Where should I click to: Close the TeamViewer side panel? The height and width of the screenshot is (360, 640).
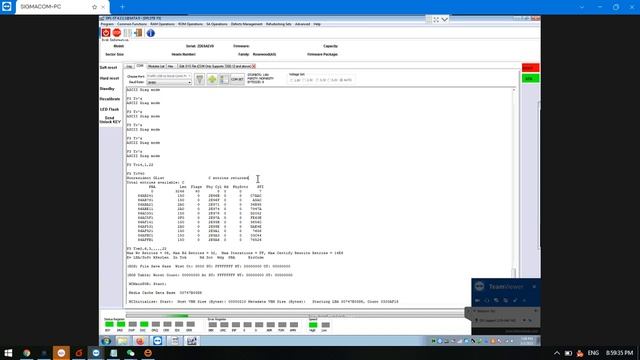tap(534, 287)
